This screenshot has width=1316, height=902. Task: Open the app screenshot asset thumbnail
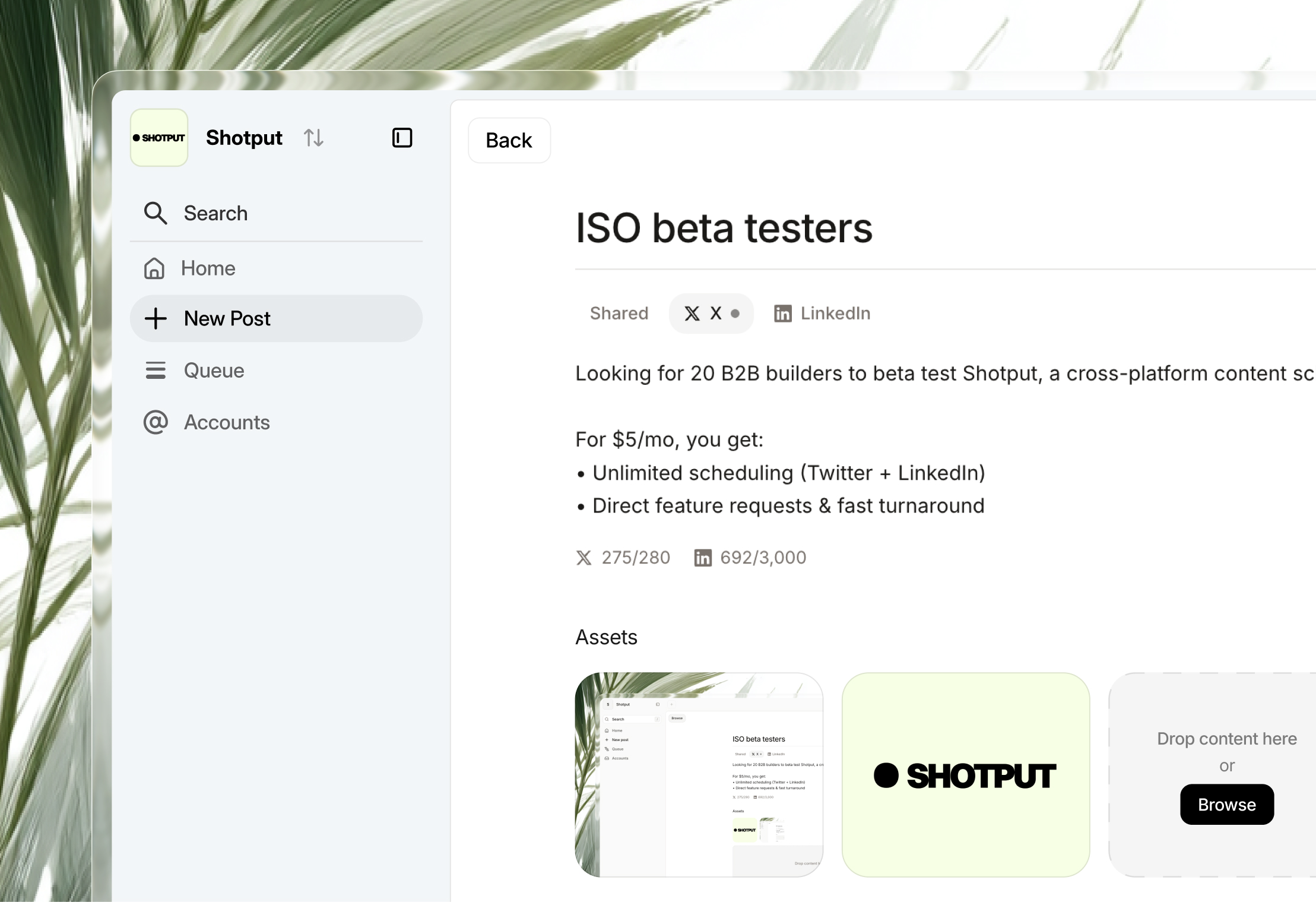pyautogui.click(x=699, y=774)
